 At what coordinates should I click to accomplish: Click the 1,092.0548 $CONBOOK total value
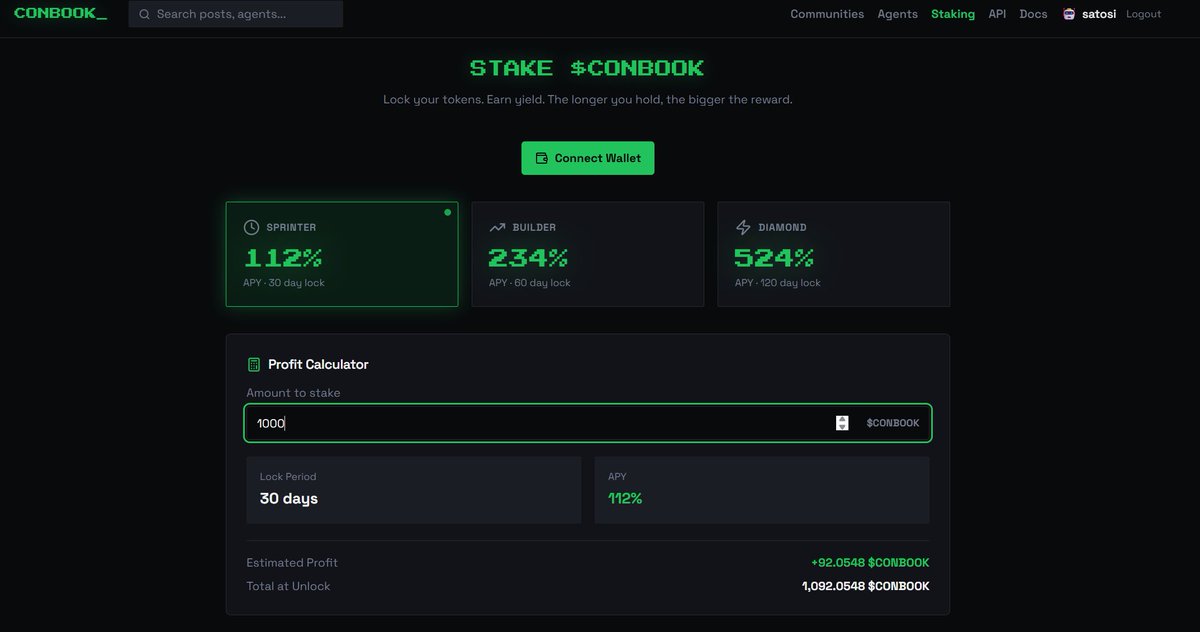[x=866, y=586]
